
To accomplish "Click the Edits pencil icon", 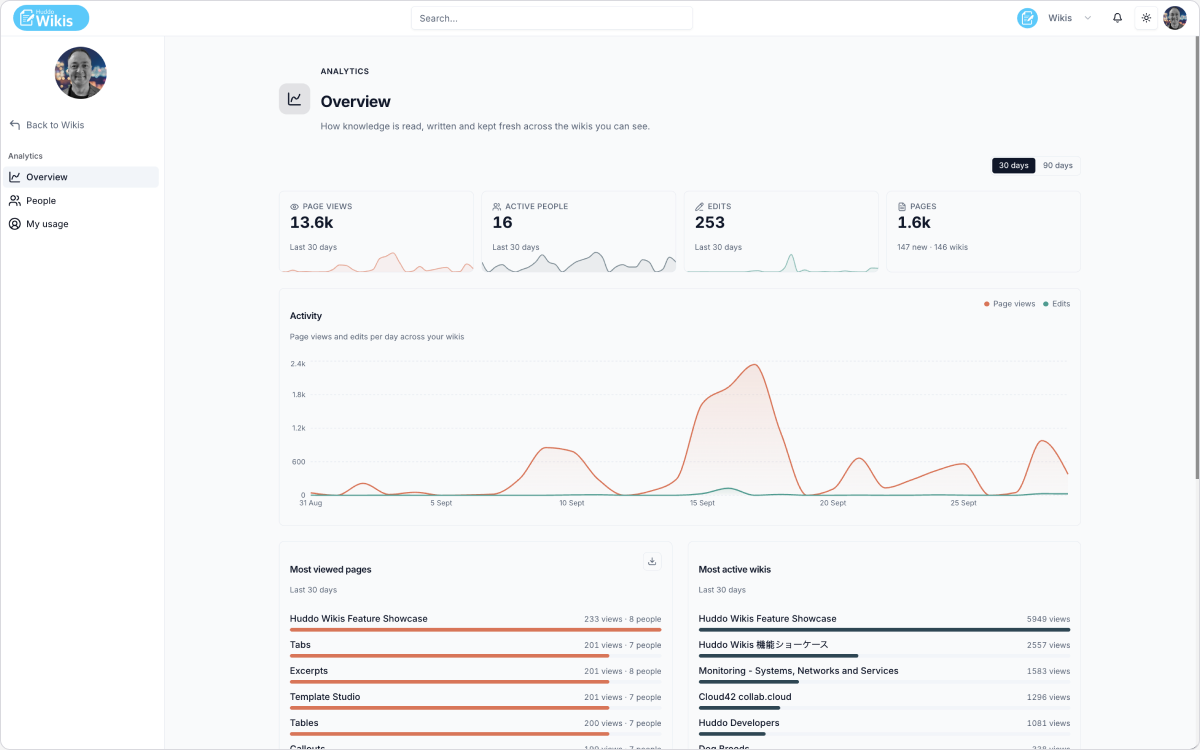I will pos(700,206).
